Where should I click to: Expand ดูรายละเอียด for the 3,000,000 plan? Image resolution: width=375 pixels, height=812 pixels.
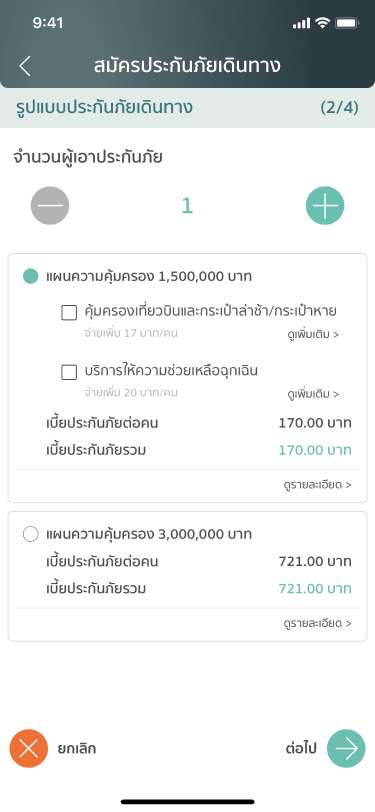(x=318, y=623)
